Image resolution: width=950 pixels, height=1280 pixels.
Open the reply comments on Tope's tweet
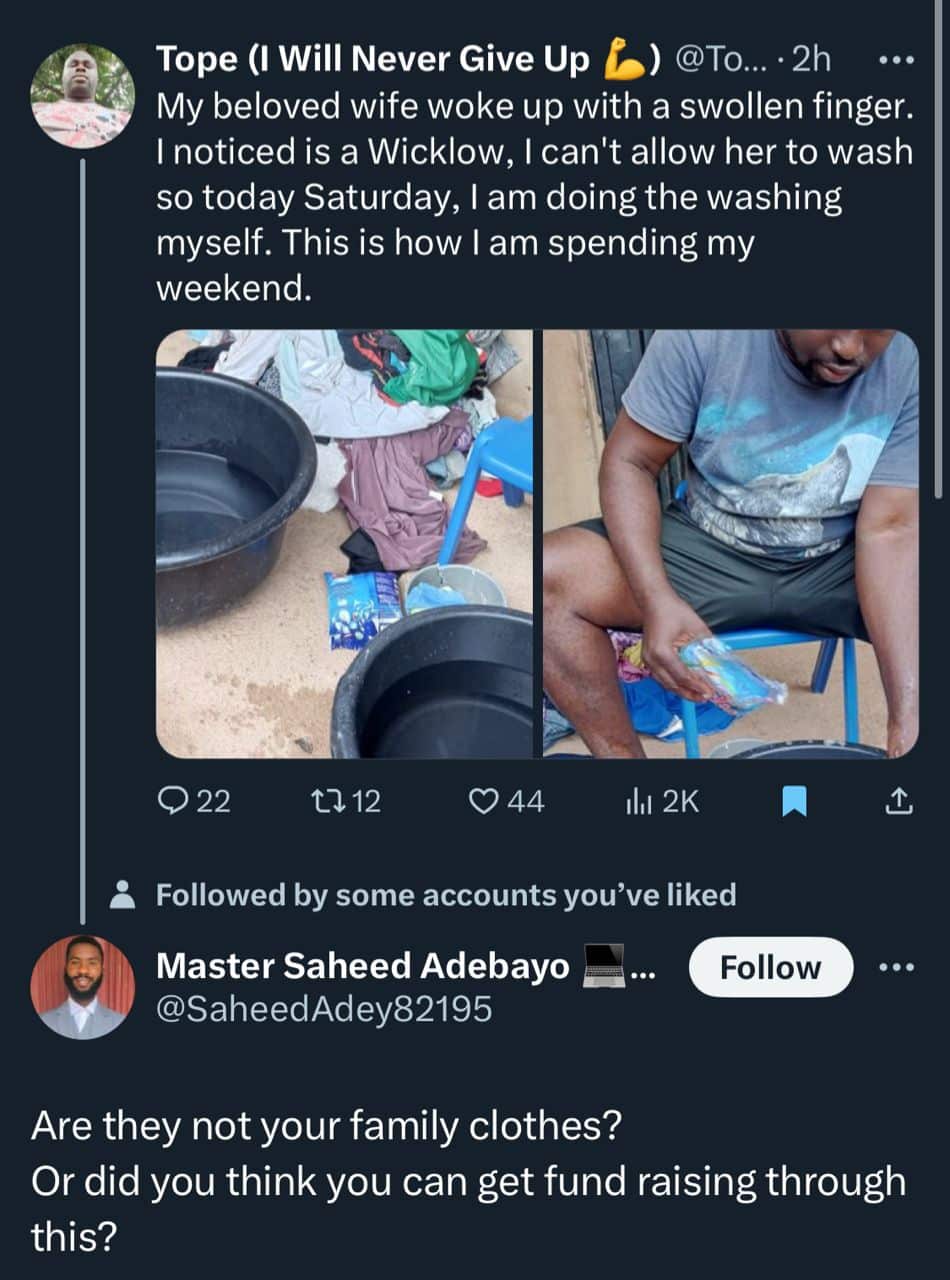coord(195,801)
